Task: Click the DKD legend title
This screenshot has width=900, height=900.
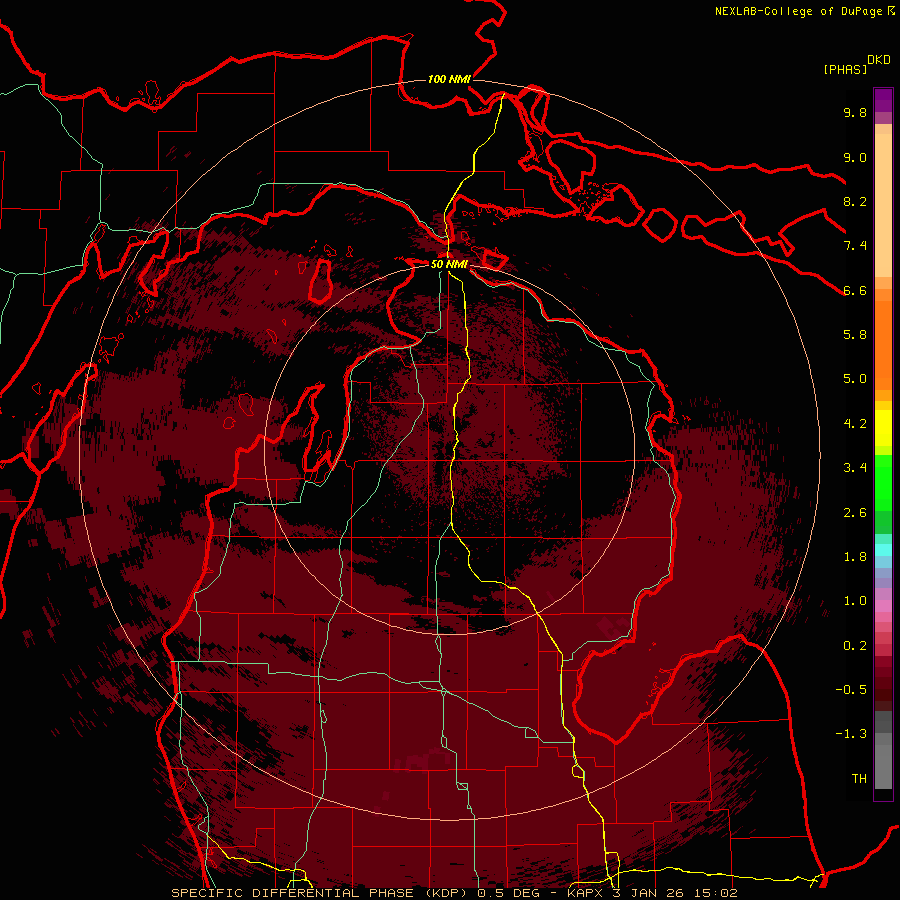Action: pos(879,60)
